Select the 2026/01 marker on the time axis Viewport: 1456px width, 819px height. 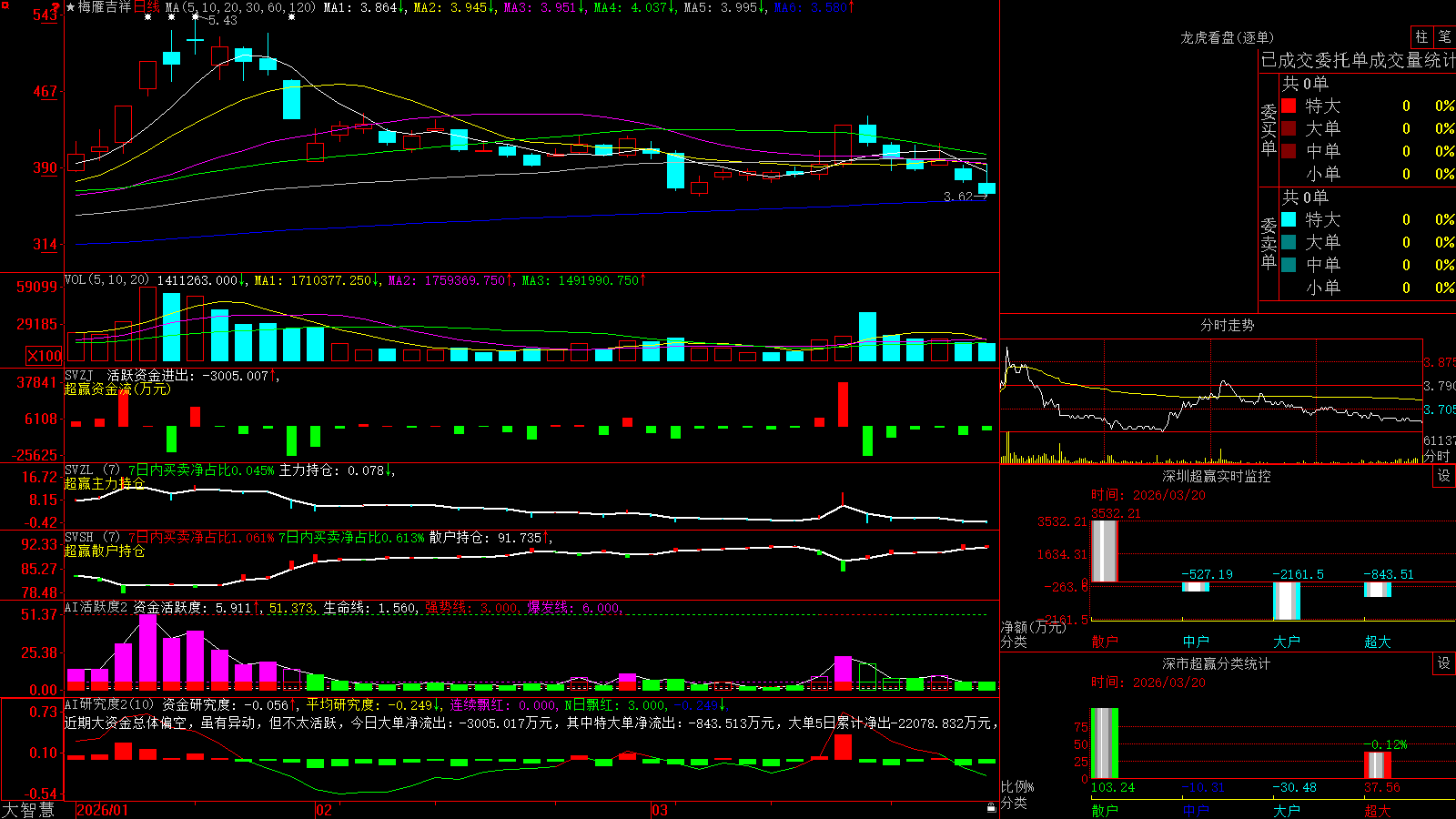point(102,810)
